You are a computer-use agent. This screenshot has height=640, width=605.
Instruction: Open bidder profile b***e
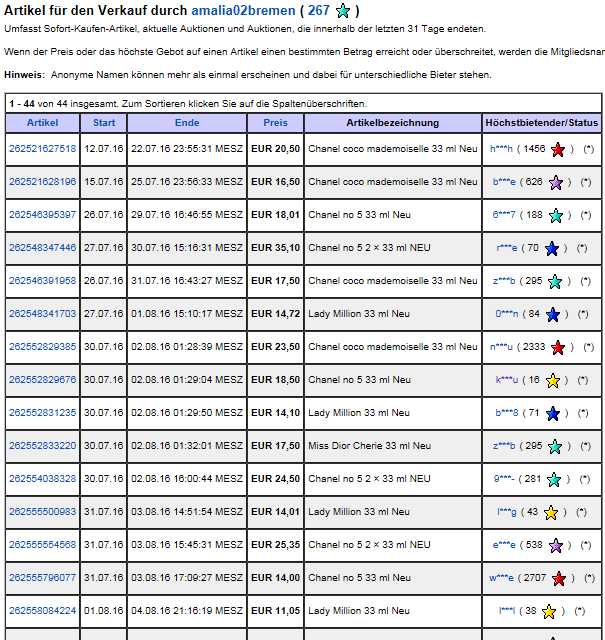(x=504, y=182)
